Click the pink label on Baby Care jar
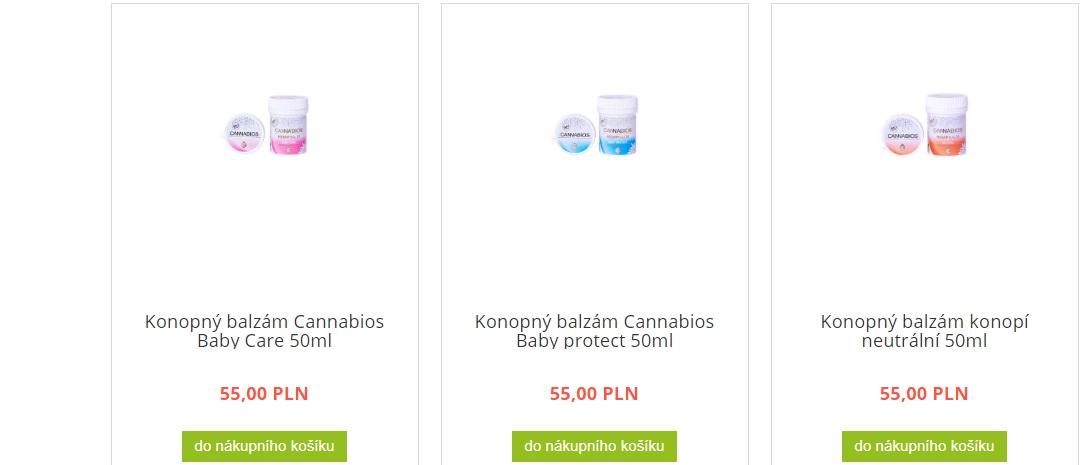1083x465 pixels. [x=289, y=138]
